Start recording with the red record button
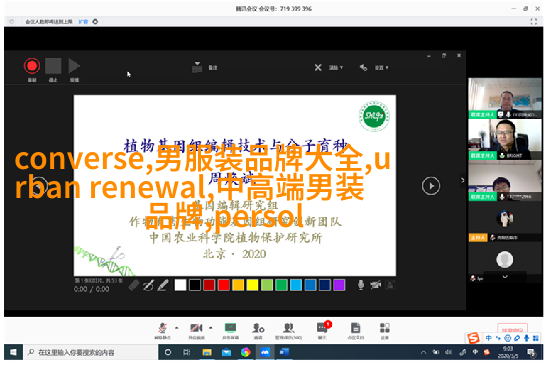This screenshot has width=550, height=367. 32,66
